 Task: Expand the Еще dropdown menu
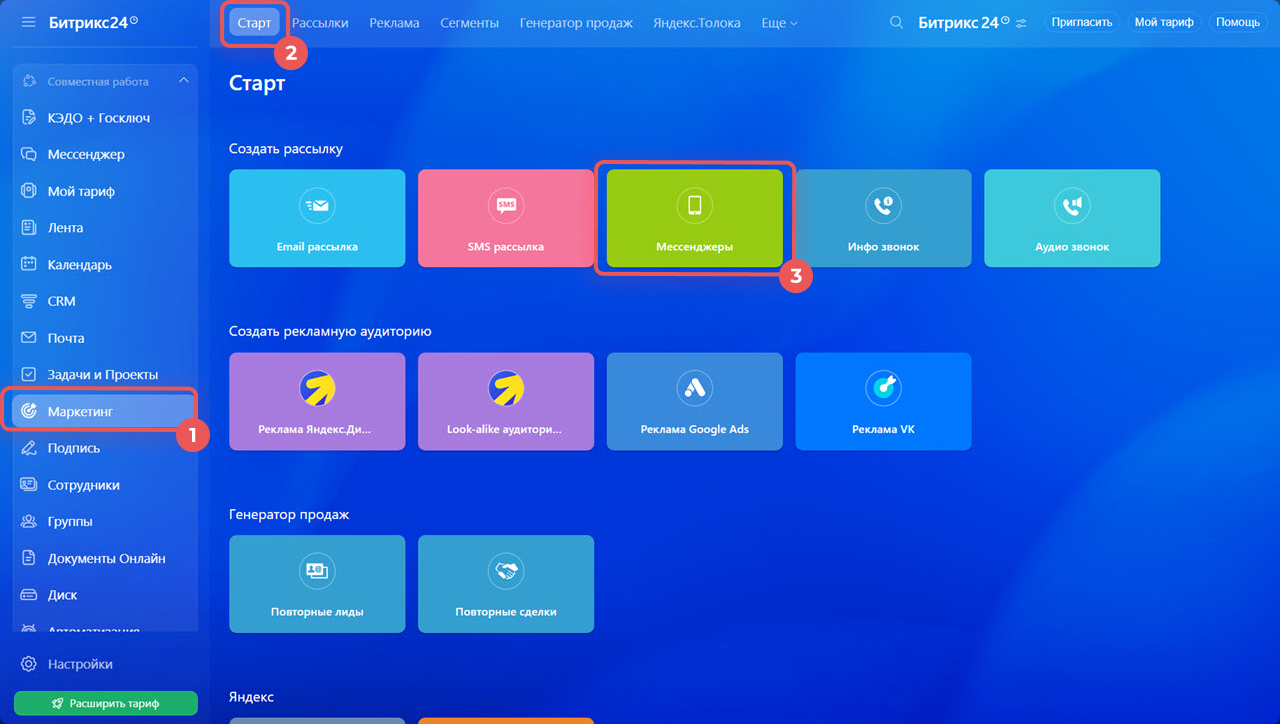click(x=779, y=22)
